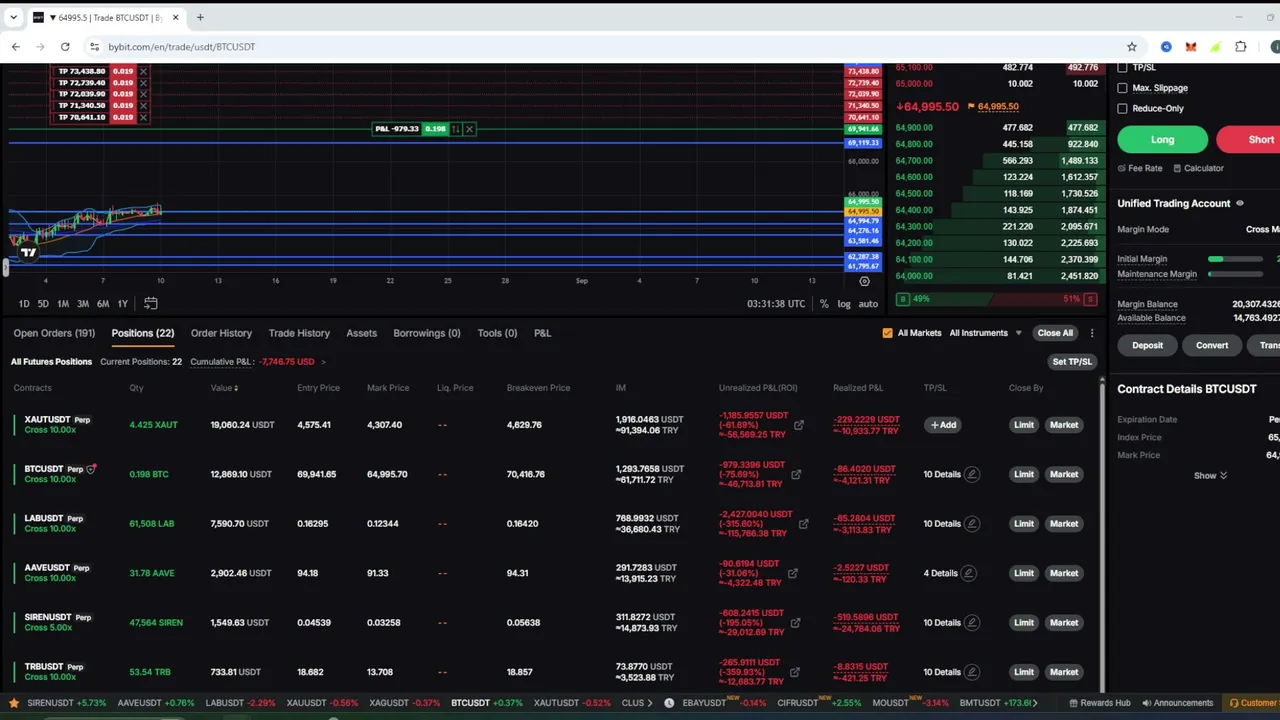Switch to the Order History tab
The height and width of the screenshot is (720, 1280).
point(221,333)
